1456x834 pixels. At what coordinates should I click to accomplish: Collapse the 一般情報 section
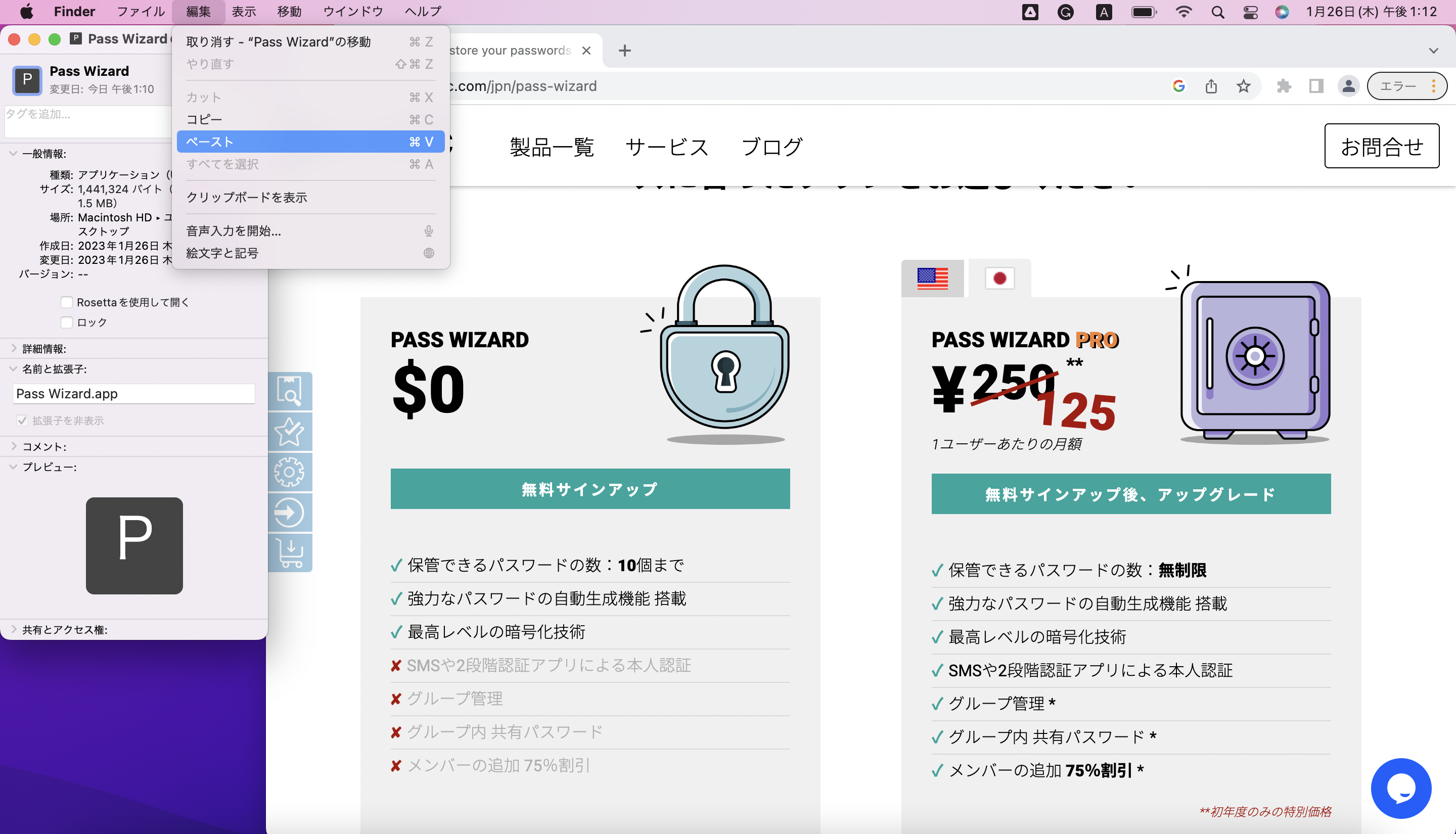(x=13, y=154)
